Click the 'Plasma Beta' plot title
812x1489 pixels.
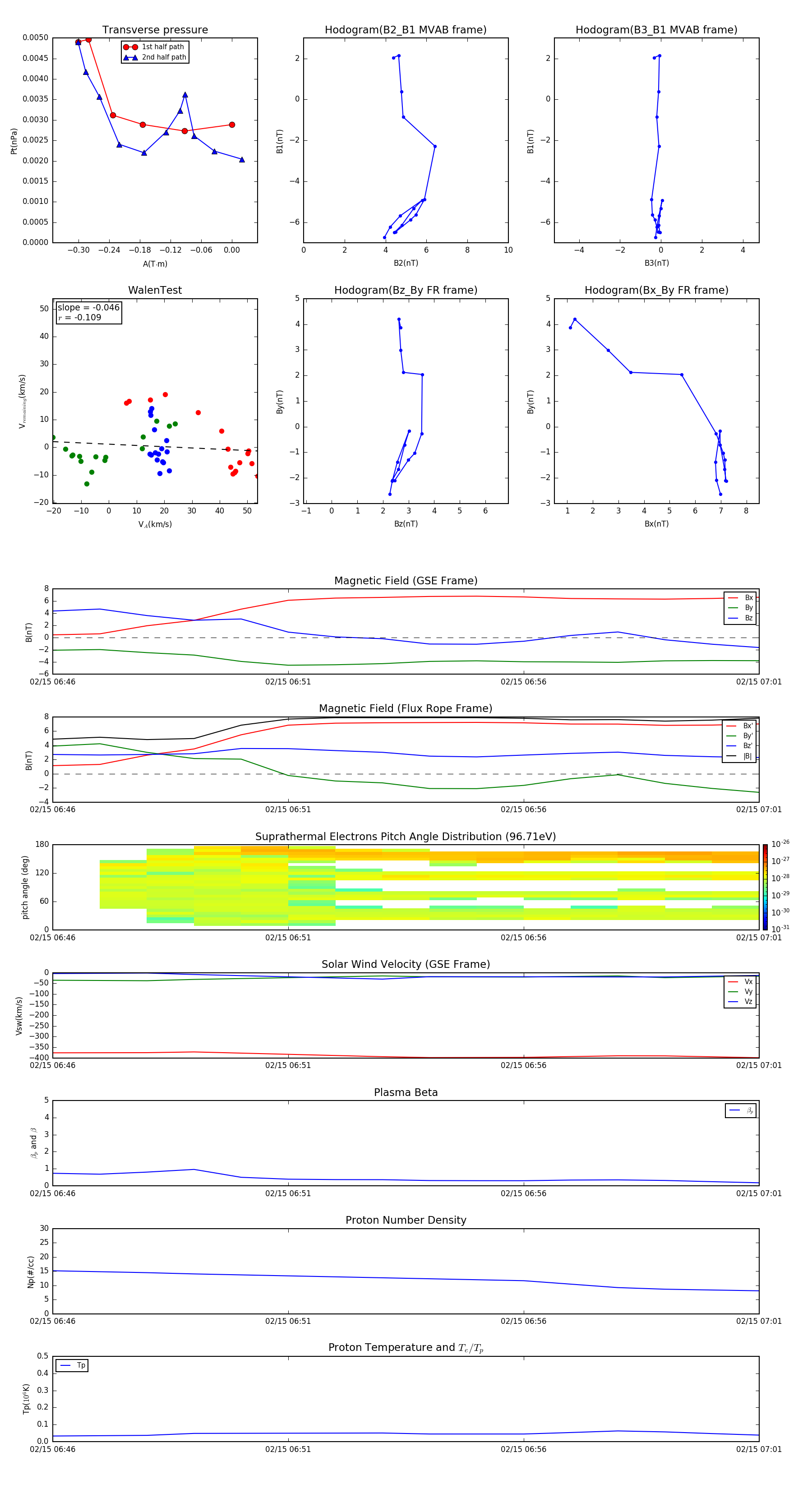406,1093
